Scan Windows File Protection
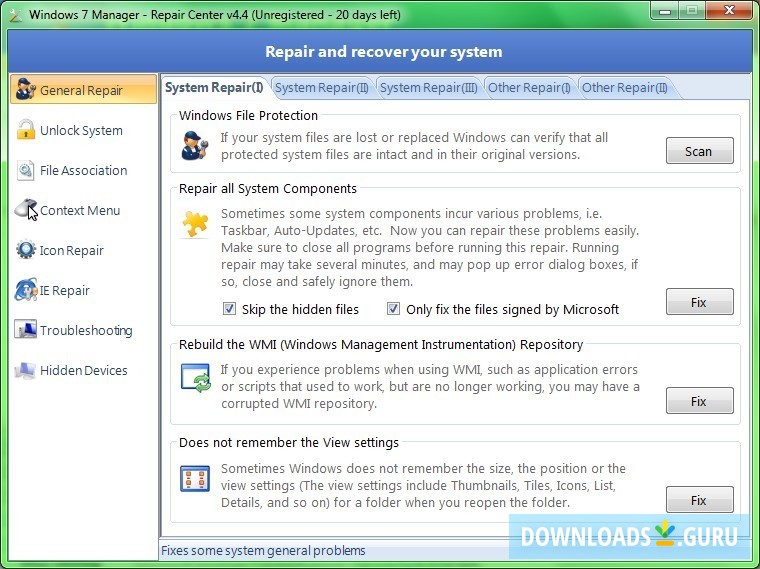Image resolution: width=760 pixels, height=569 pixels. tap(699, 151)
